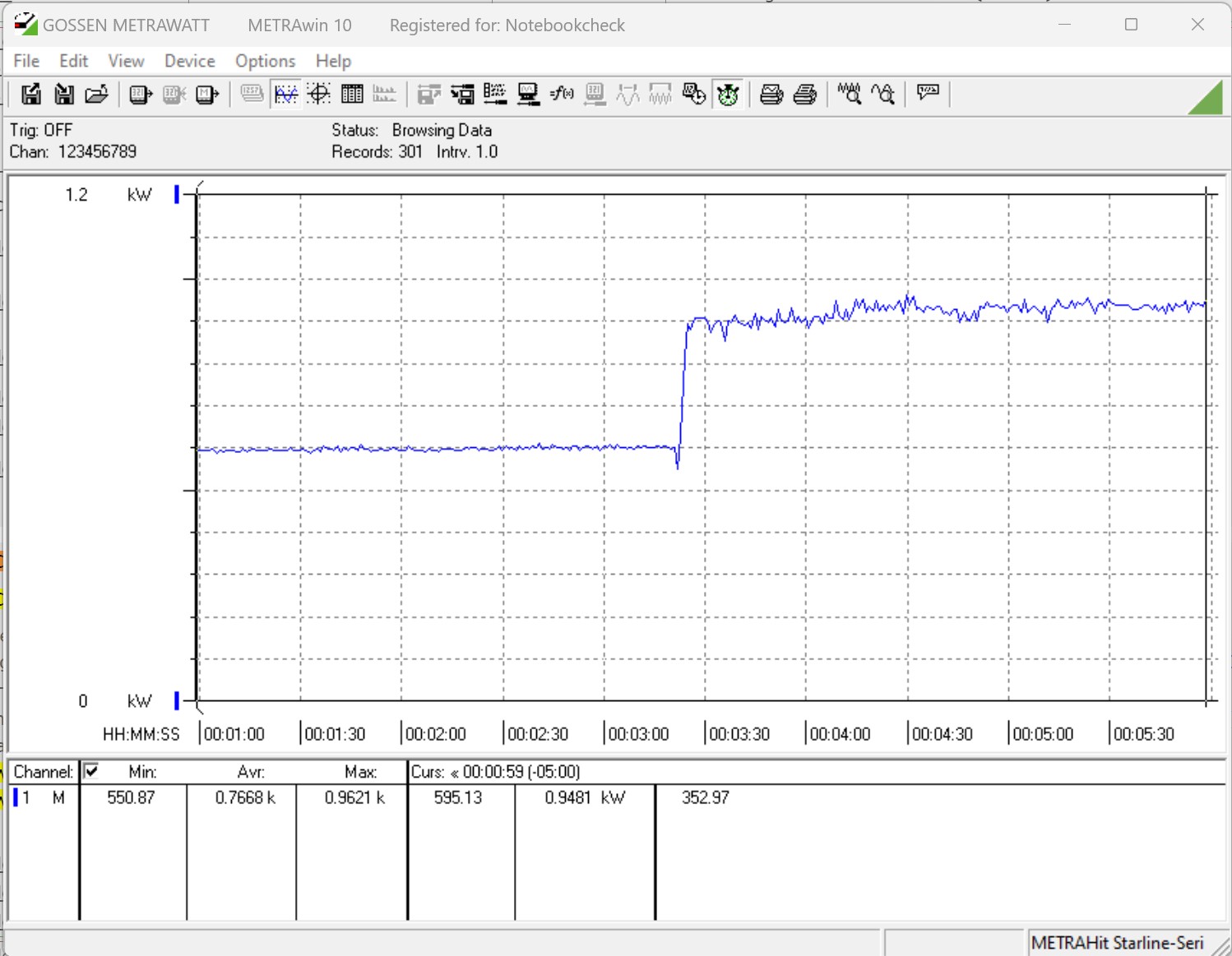Click the greyed-out sine wave measurement icon

[628, 95]
